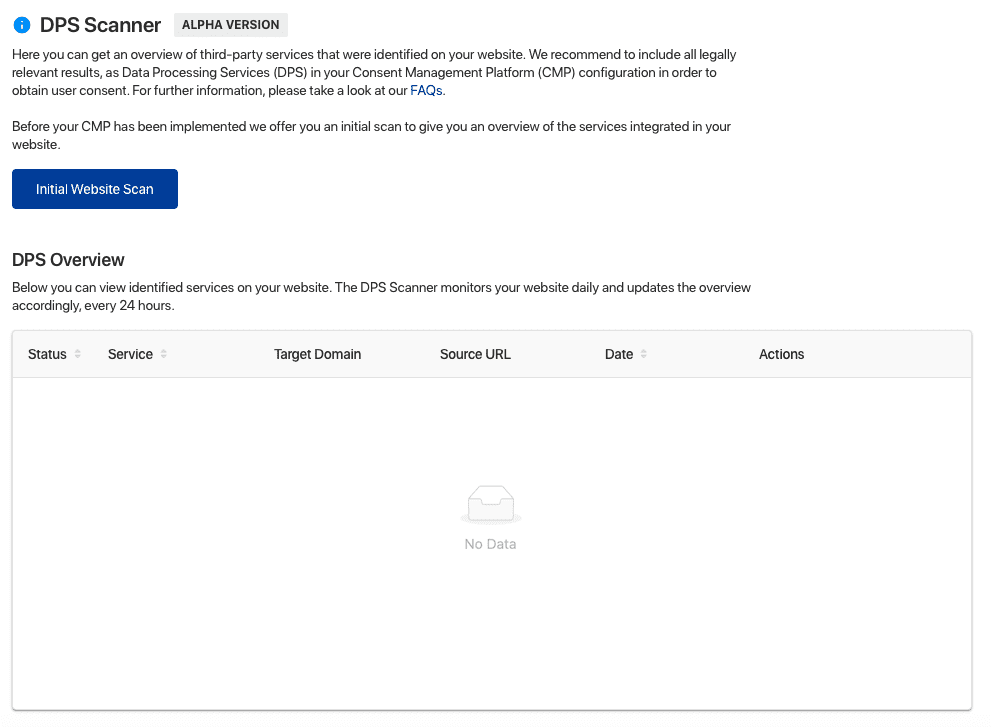The height and width of the screenshot is (727, 991).
Task: Click the Service column header label
Action: pyautogui.click(x=130, y=354)
